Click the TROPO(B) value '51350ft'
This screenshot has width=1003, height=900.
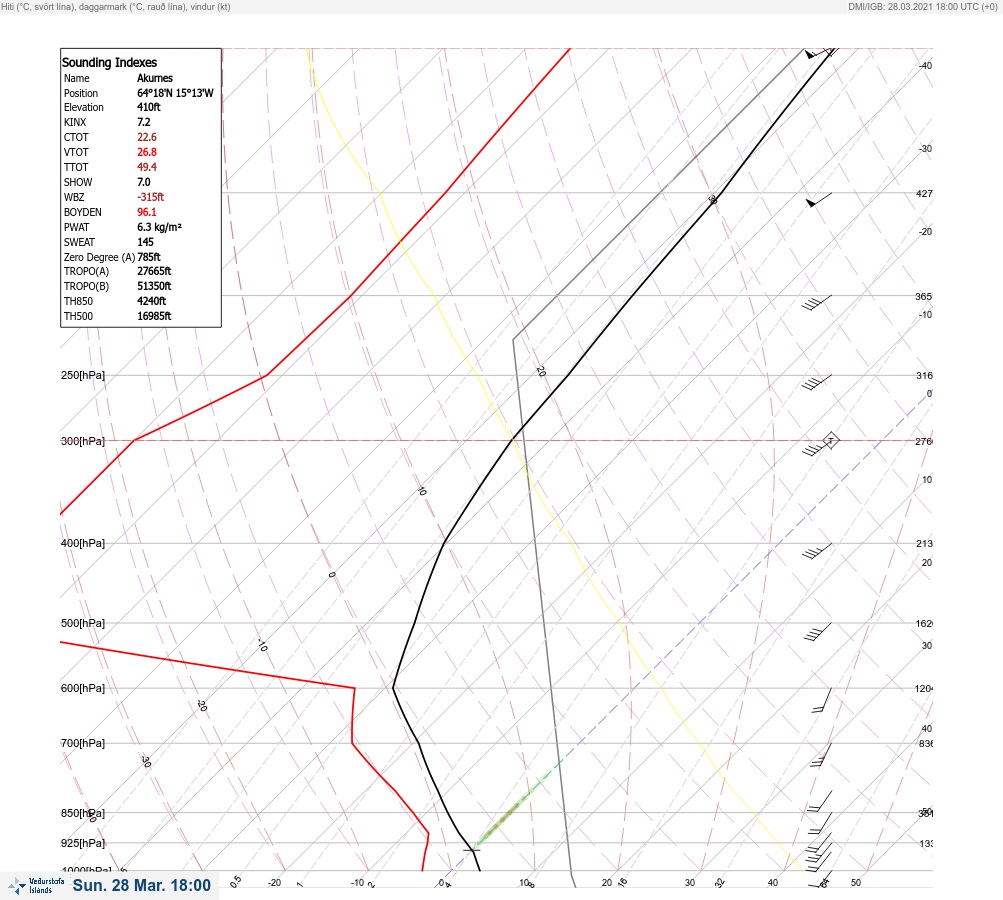pos(154,286)
